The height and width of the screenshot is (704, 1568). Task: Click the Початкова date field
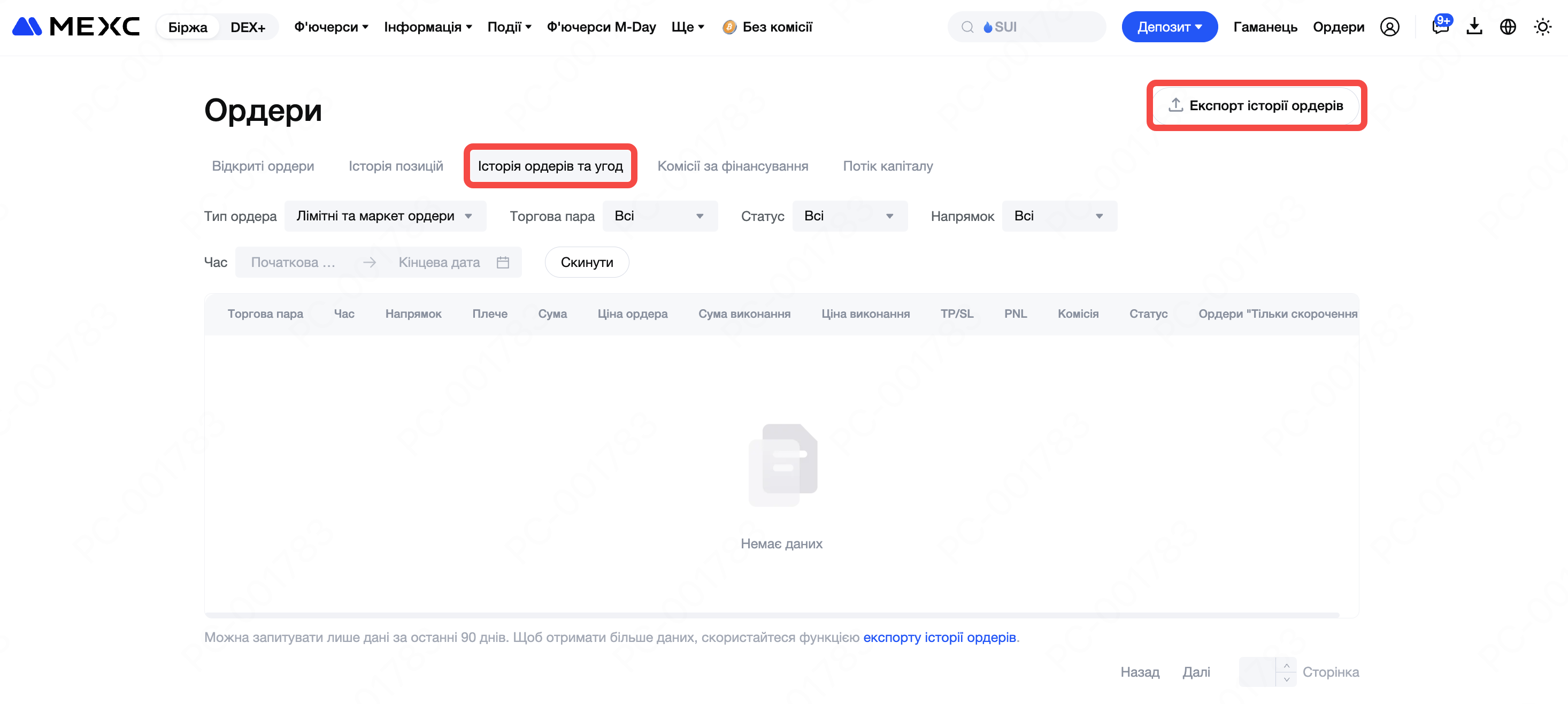point(294,263)
